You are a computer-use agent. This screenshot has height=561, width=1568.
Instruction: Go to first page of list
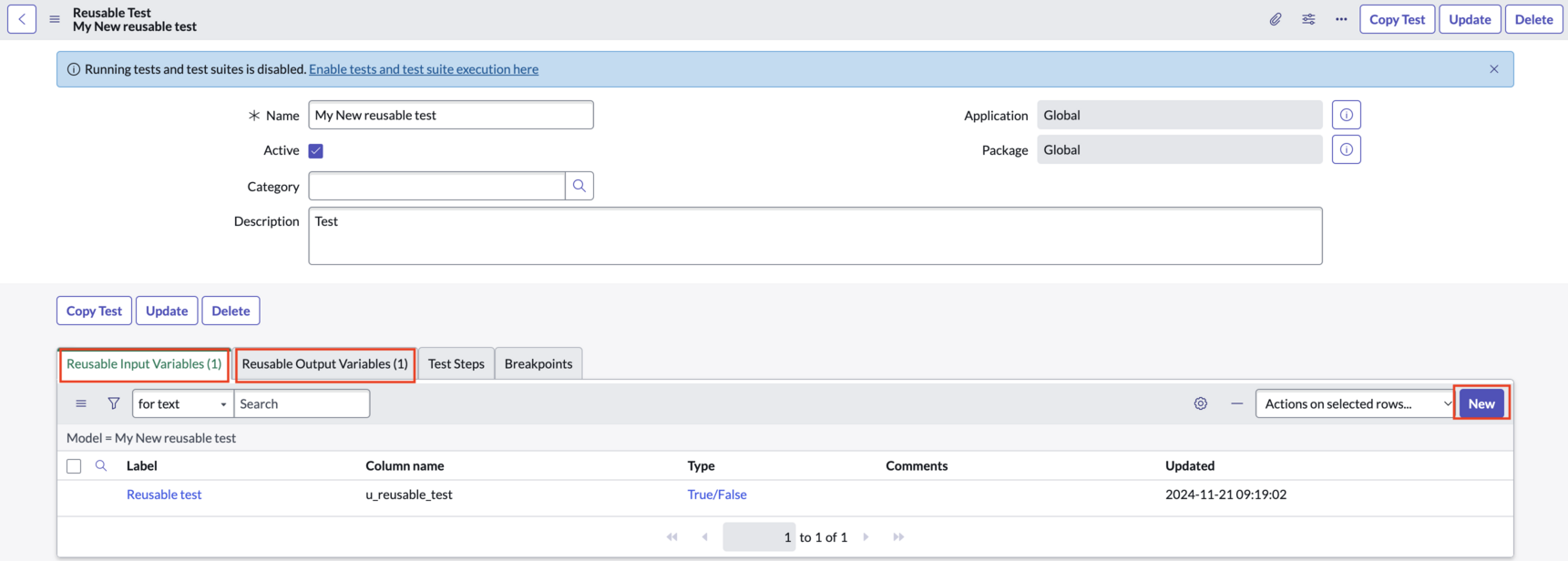pos(672,537)
